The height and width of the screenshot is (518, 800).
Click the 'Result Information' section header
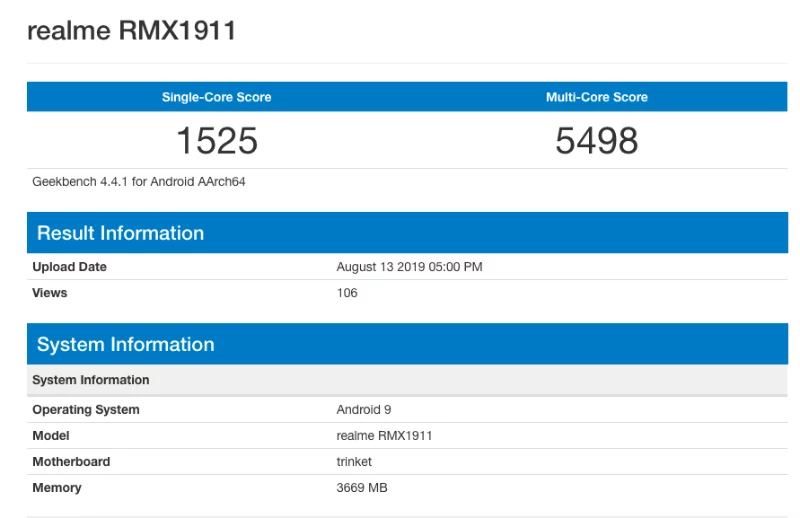(407, 233)
